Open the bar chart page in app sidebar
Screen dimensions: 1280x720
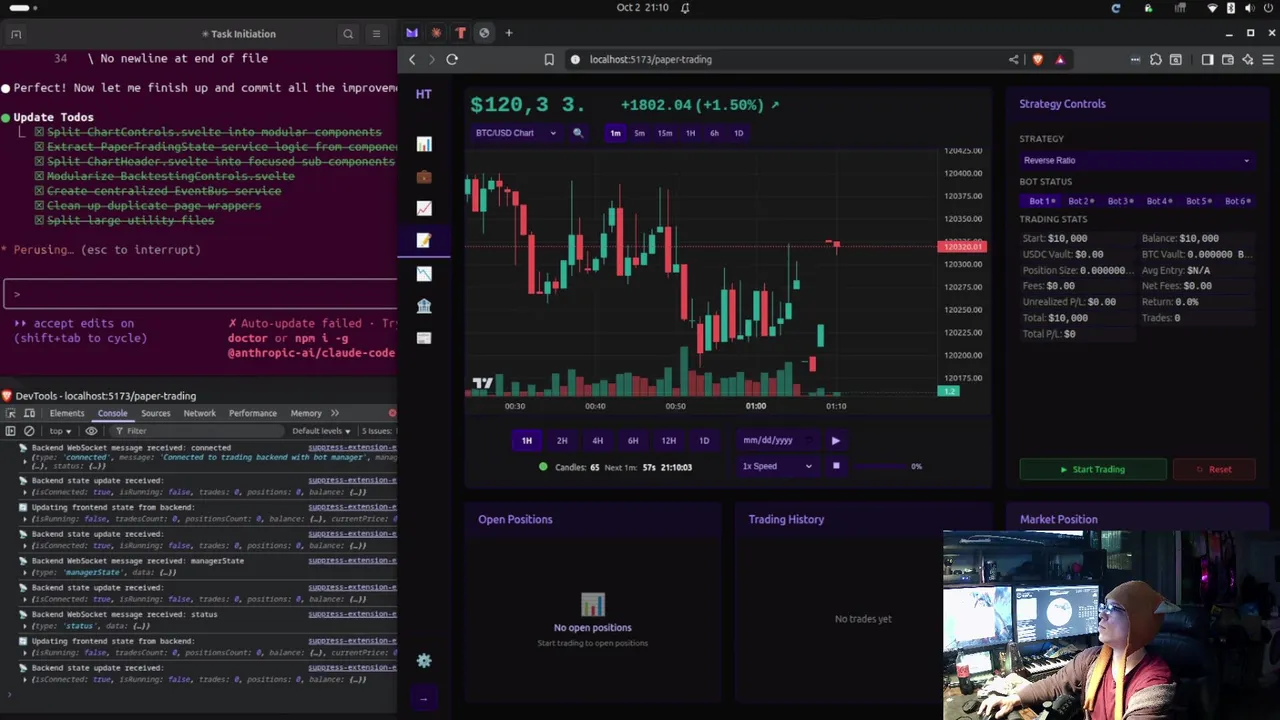pos(424,145)
